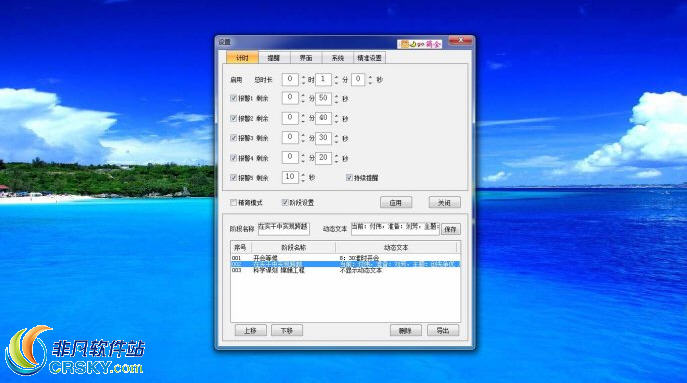Toggle the 阶段设置 checkbox

(285, 202)
